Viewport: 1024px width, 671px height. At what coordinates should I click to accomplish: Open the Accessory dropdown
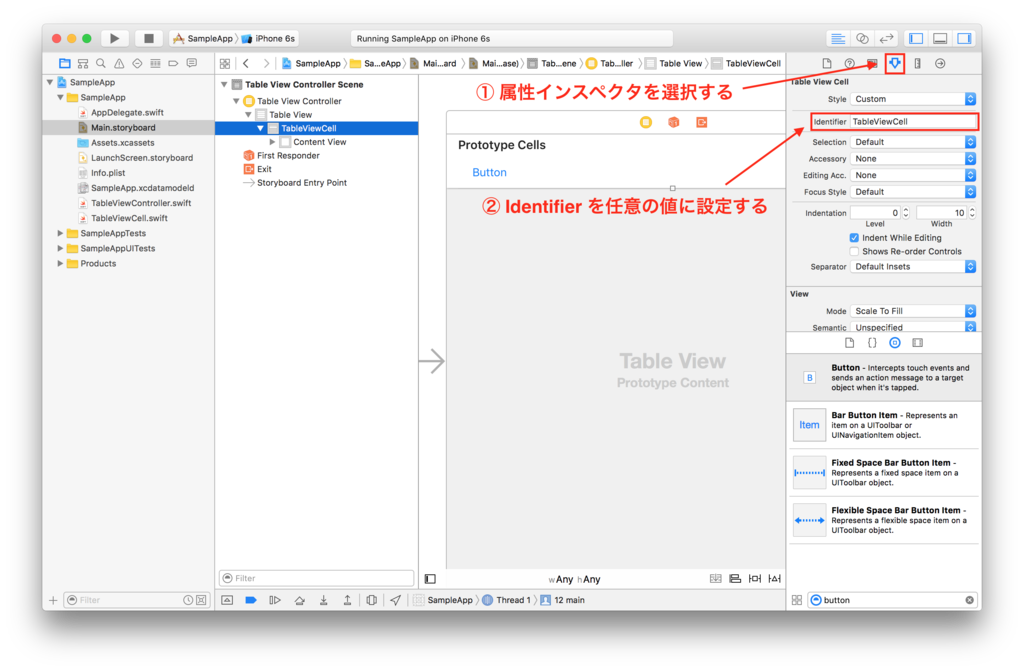click(x=913, y=159)
